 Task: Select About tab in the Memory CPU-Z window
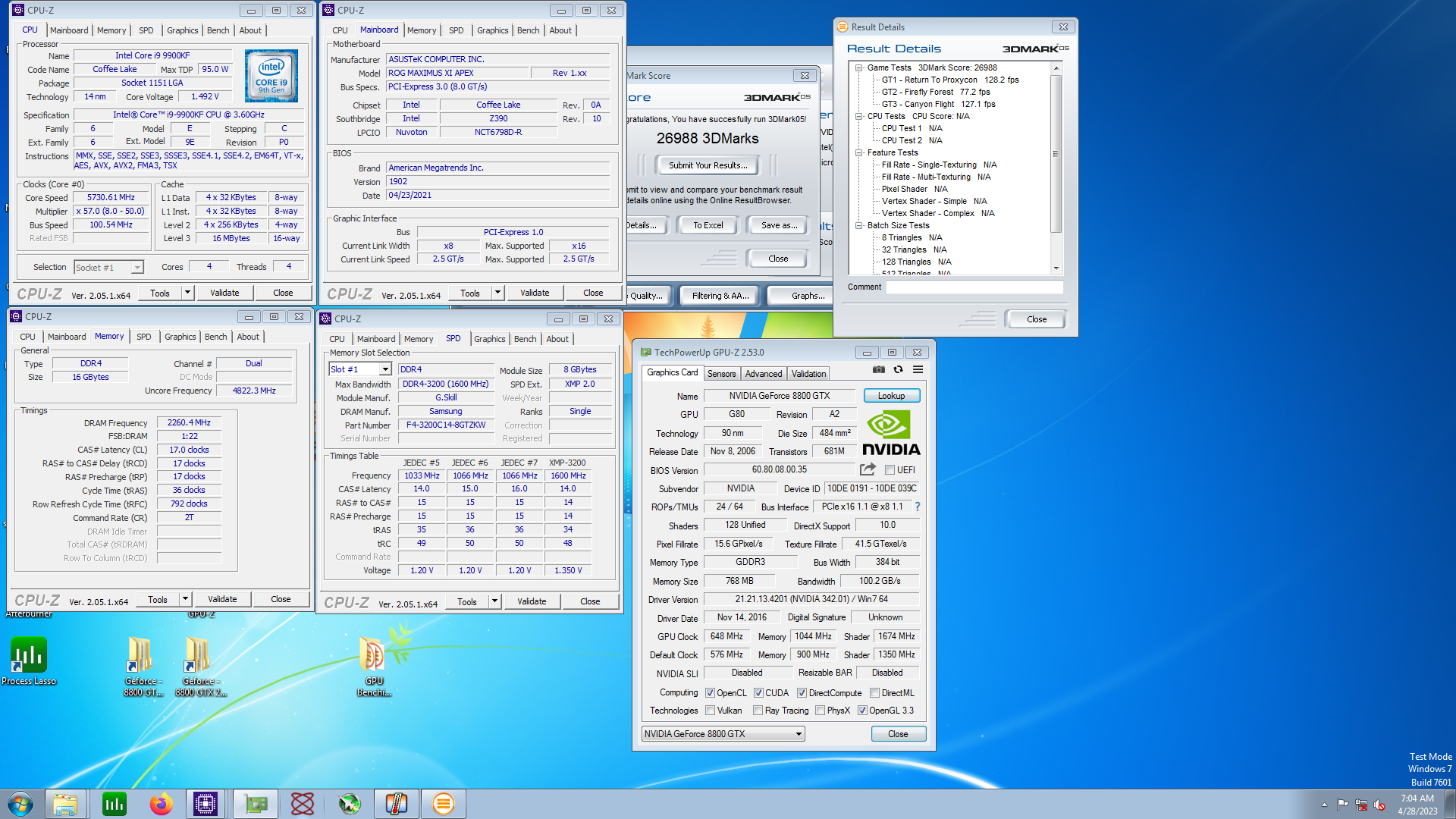click(x=248, y=337)
